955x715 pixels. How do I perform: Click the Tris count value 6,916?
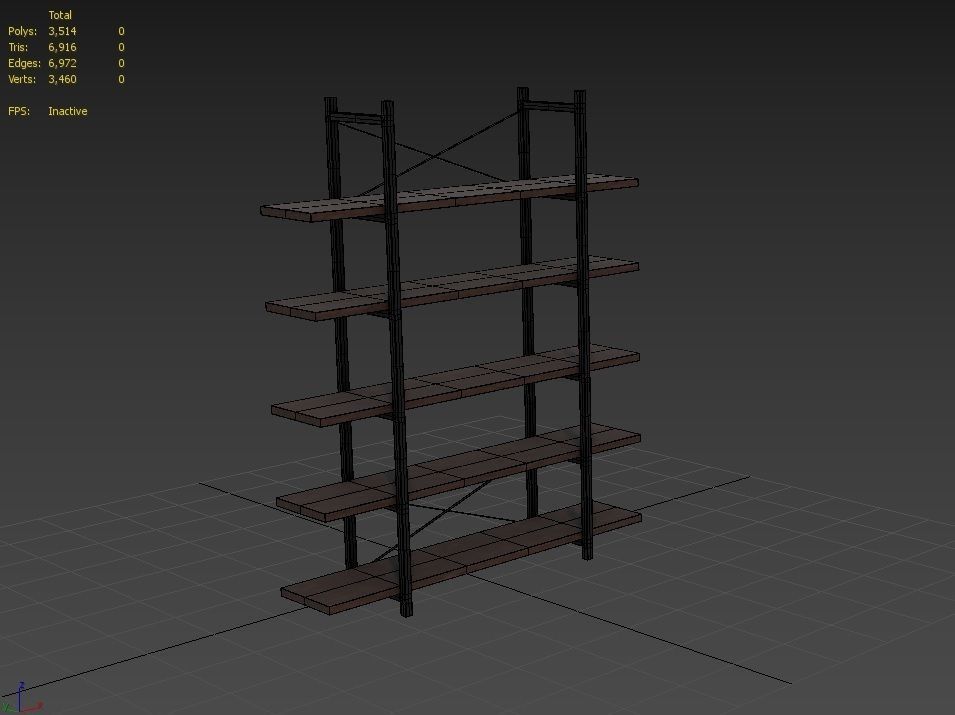coord(62,47)
